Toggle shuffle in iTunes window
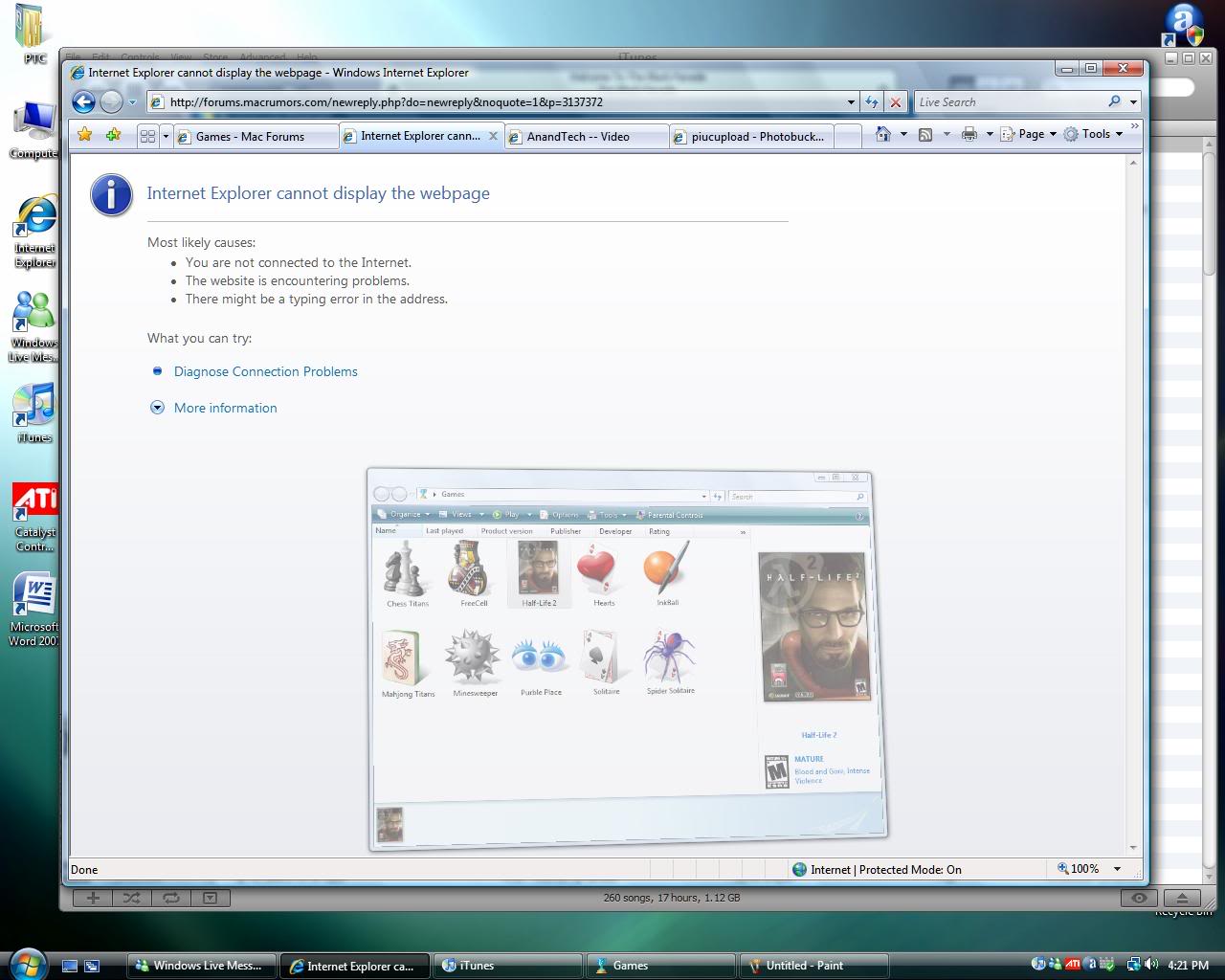The image size is (1225, 980). 132,898
